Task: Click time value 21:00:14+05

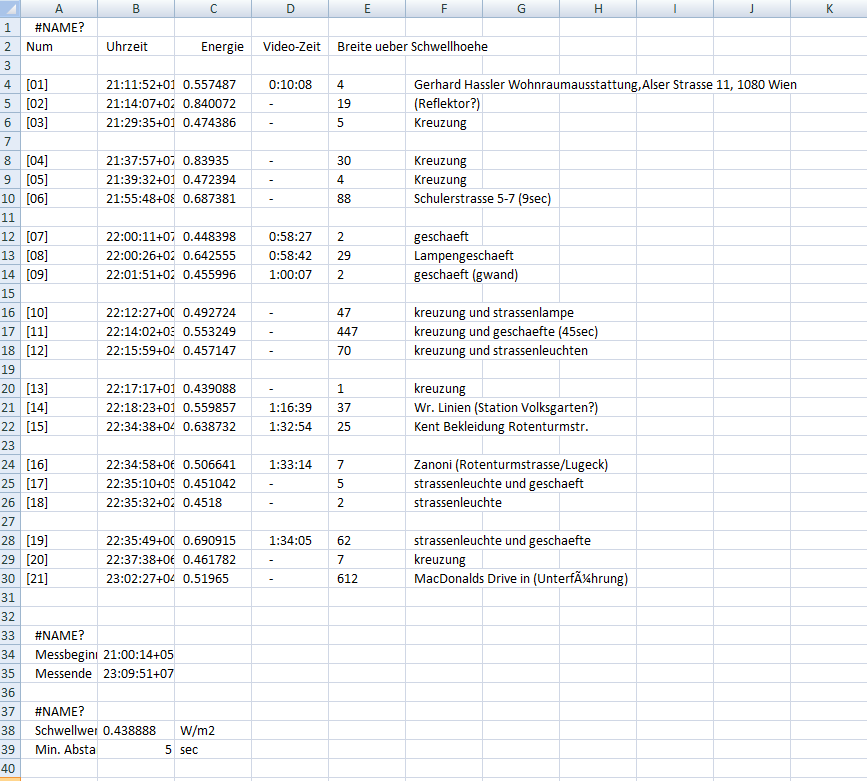Action: [x=136, y=654]
